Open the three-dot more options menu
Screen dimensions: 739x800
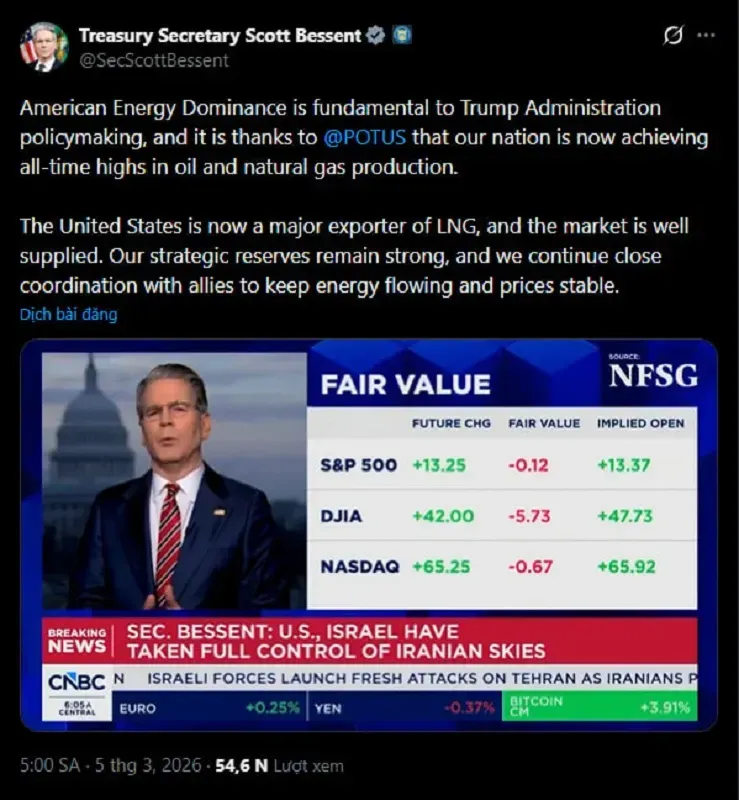(706, 35)
